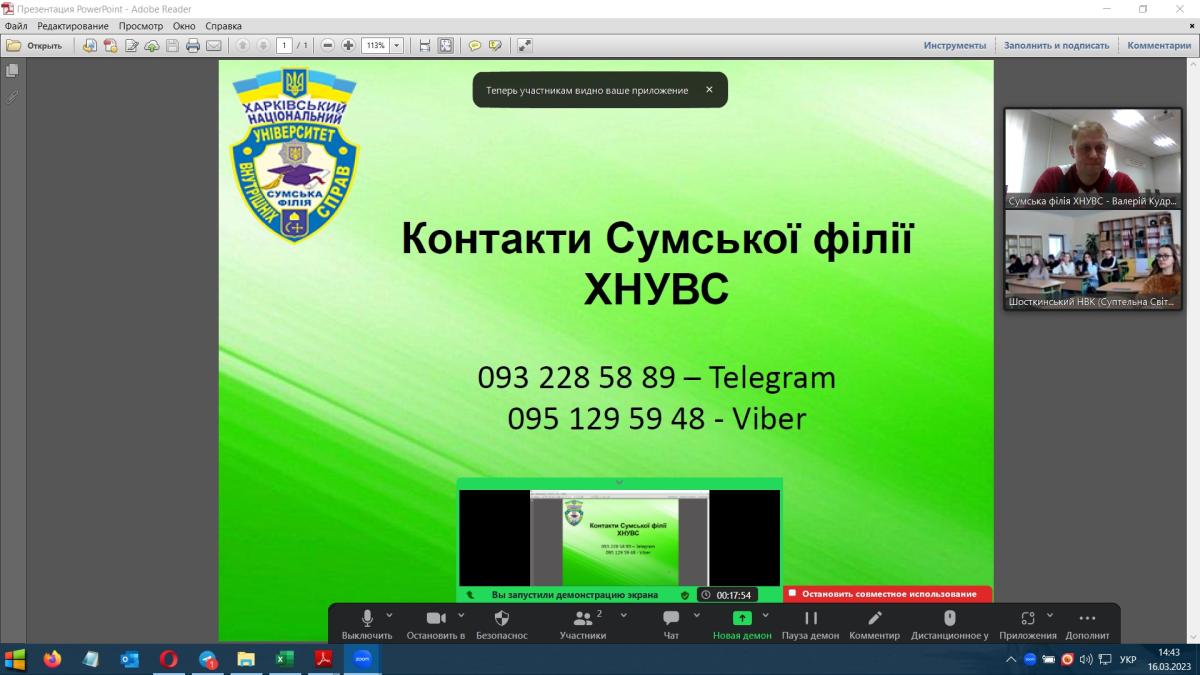This screenshot has height=675, width=1200.
Task: Mute microphone with Выключить button
Action: tap(367, 624)
